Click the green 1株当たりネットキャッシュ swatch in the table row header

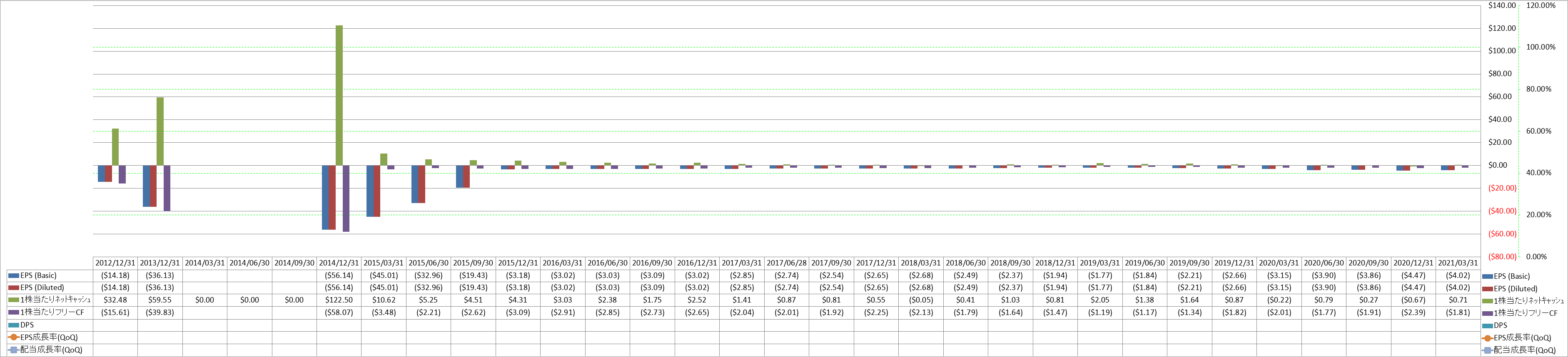click(x=14, y=300)
